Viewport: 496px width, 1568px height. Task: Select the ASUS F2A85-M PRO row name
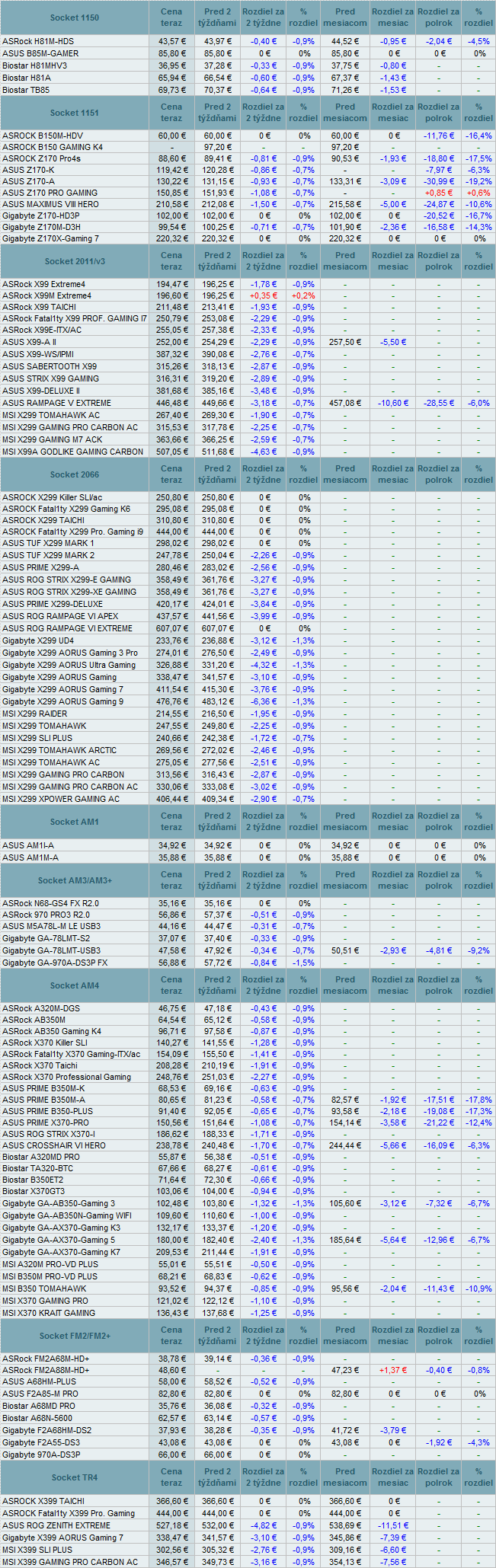point(40,1394)
